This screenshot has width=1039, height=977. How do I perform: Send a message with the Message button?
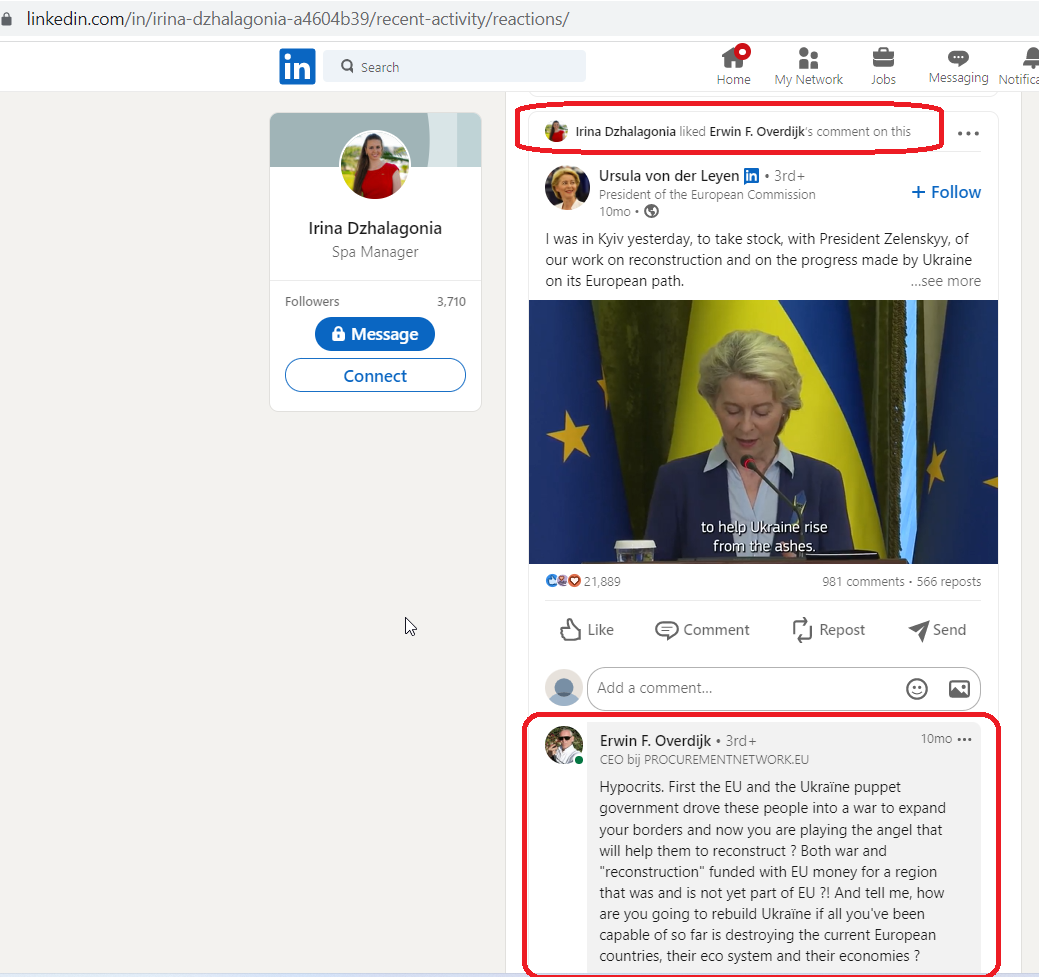[375, 334]
